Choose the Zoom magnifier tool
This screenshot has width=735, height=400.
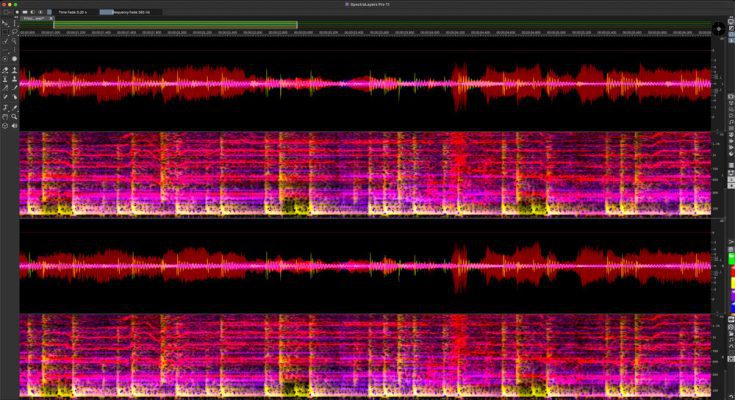tap(14, 116)
